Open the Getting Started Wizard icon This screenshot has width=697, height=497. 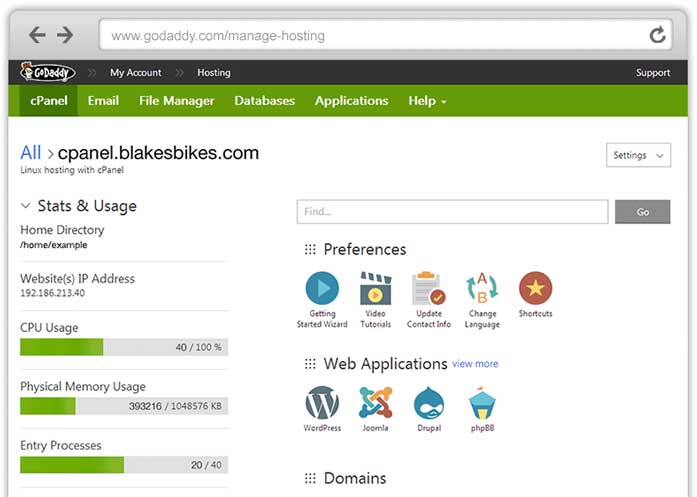(x=322, y=289)
